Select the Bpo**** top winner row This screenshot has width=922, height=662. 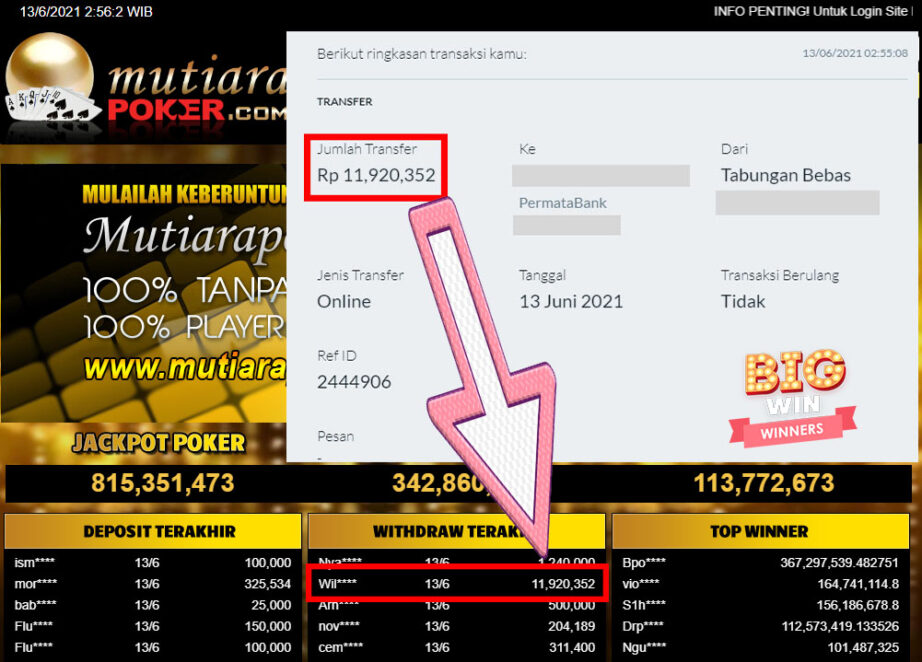(x=760, y=563)
